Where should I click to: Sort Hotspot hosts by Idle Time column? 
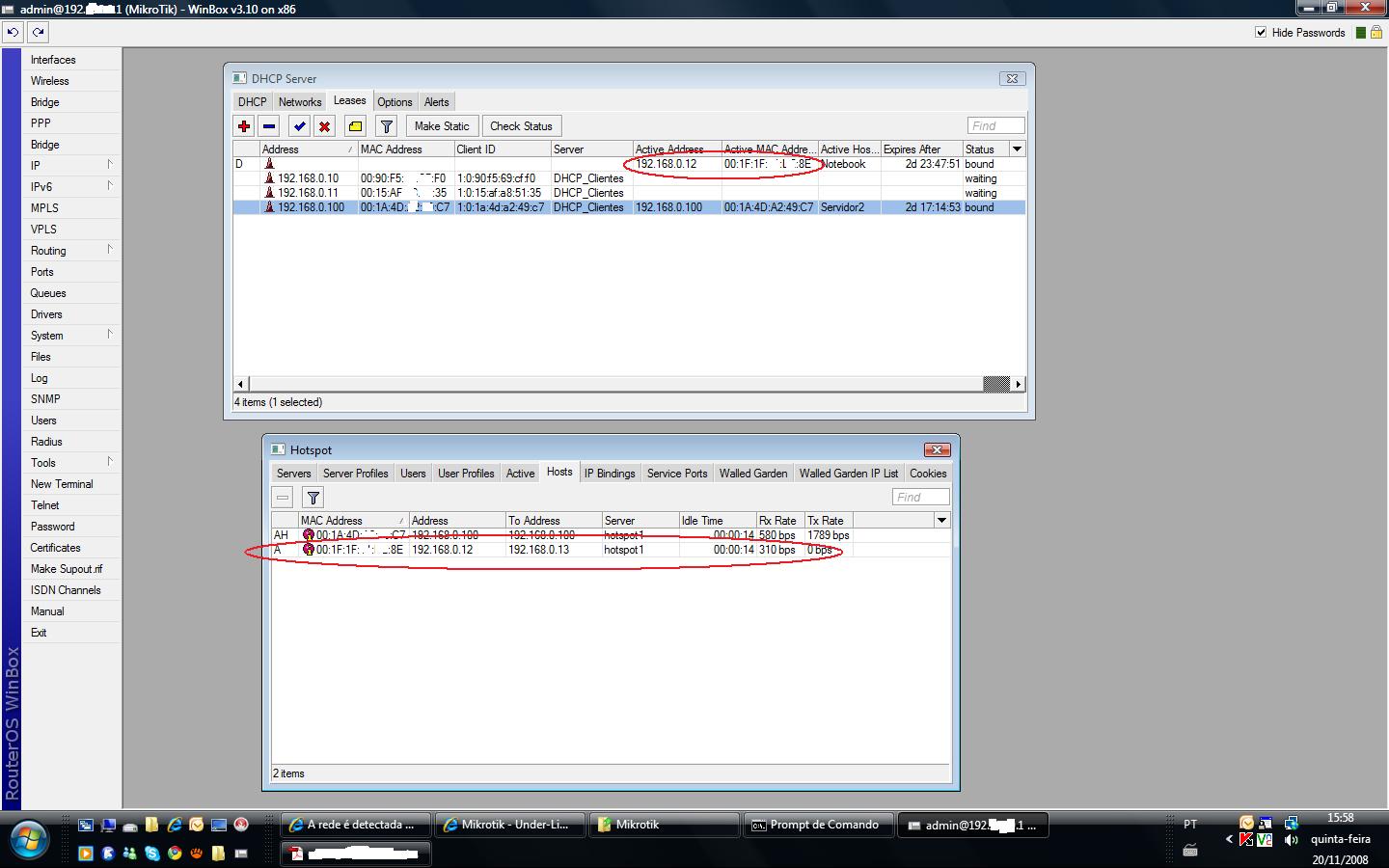718,520
